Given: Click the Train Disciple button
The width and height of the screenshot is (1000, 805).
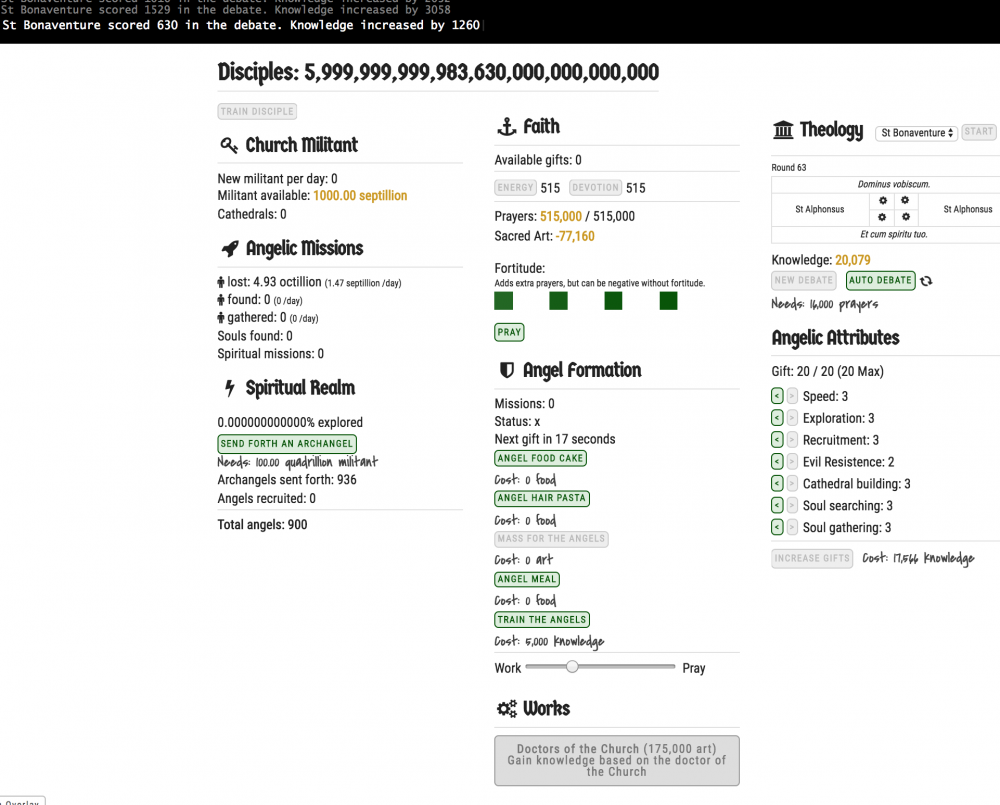Looking at the screenshot, I should click(x=257, y=112).
